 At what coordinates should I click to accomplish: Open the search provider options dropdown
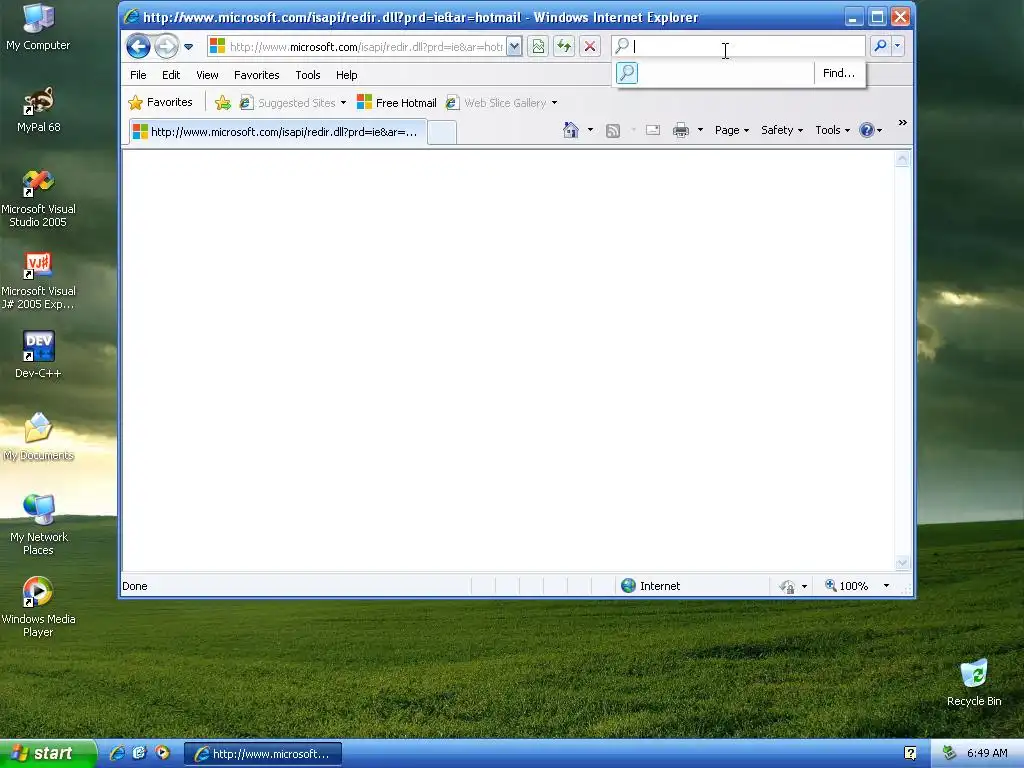pyautogui.click(x=897, y=46)
